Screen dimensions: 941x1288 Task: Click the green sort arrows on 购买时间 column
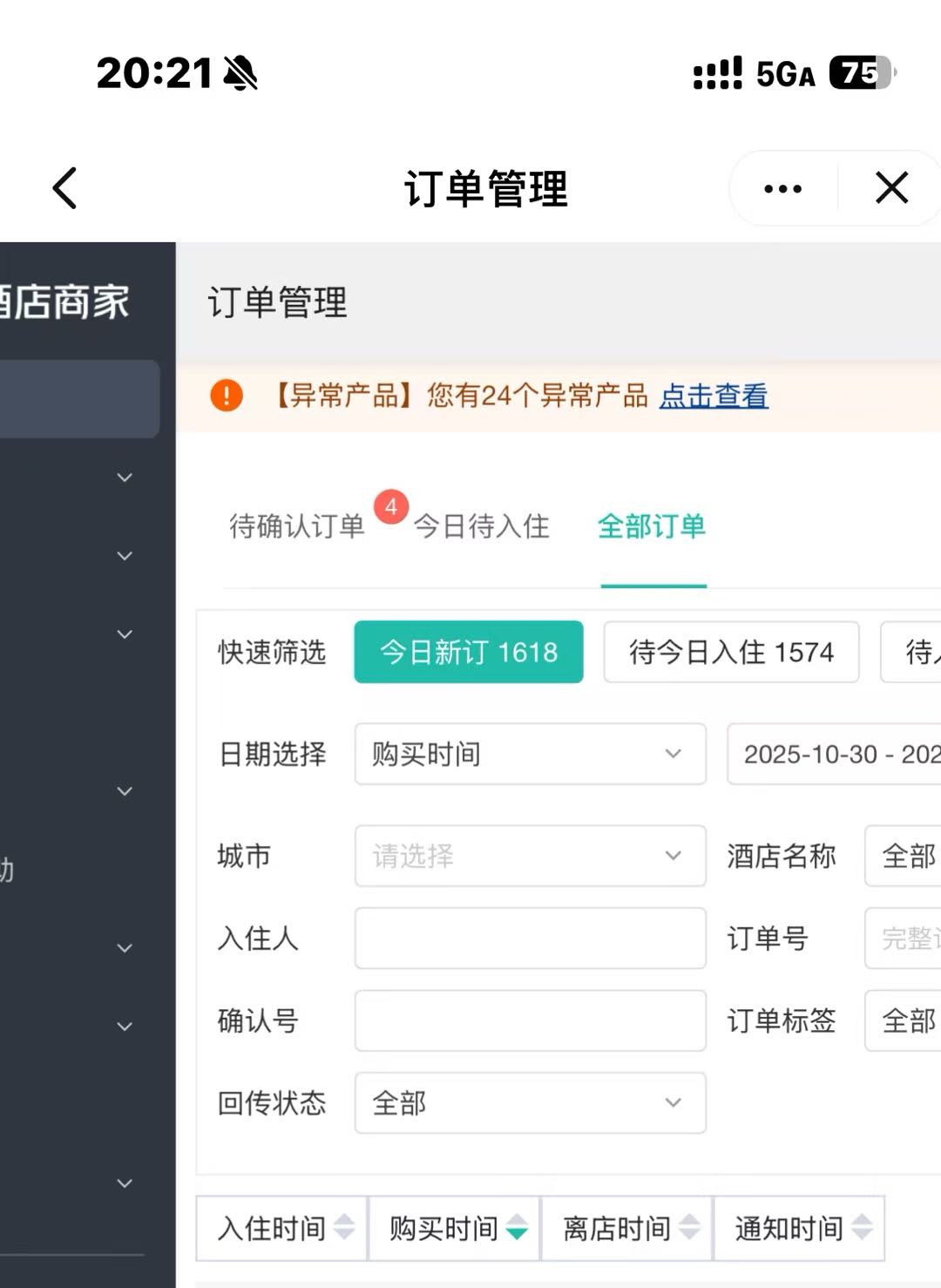coord(518,1230)
